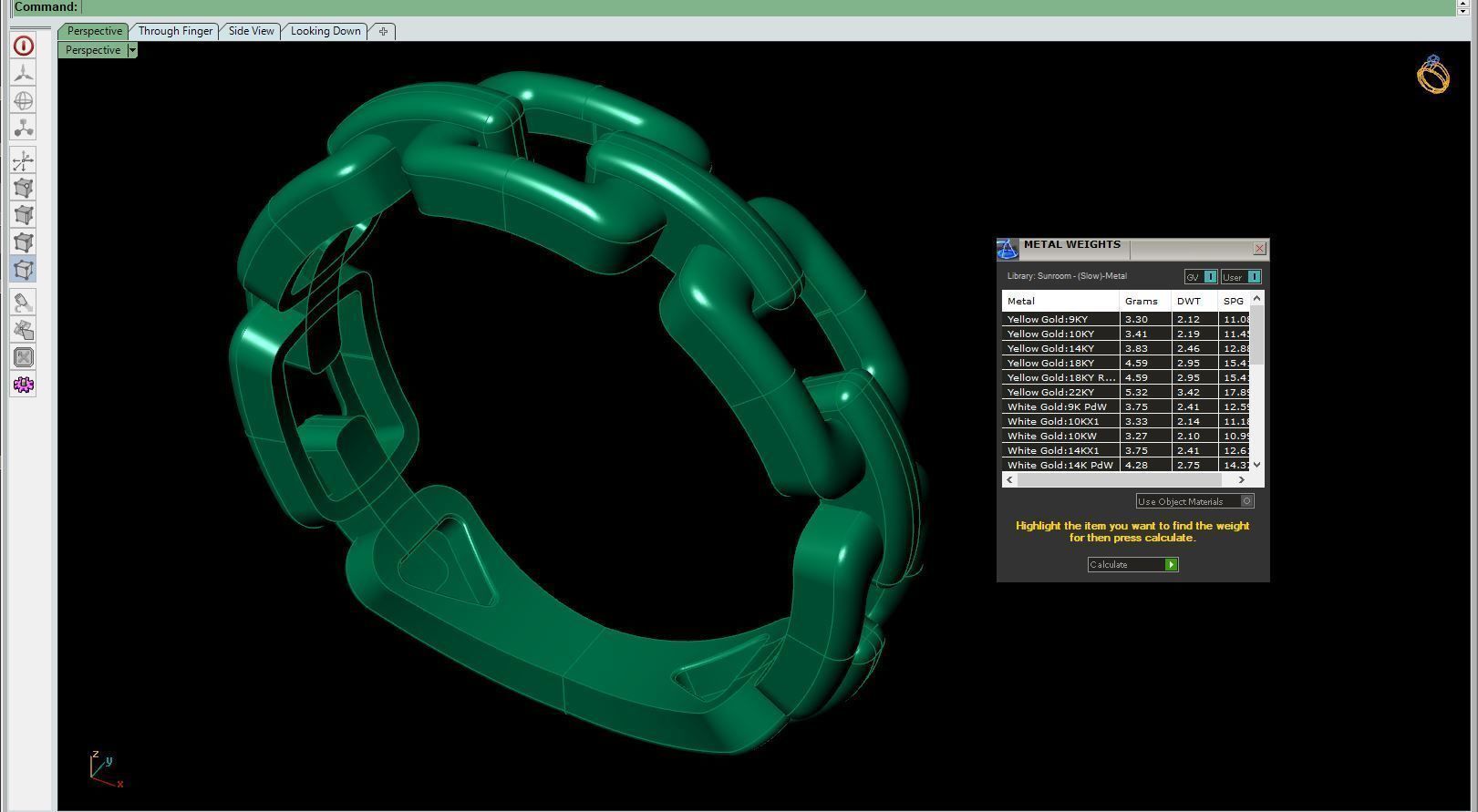Click the second cube display mode icon
The height and width of the screenshot is (812, 1478).
pos(24,215)
